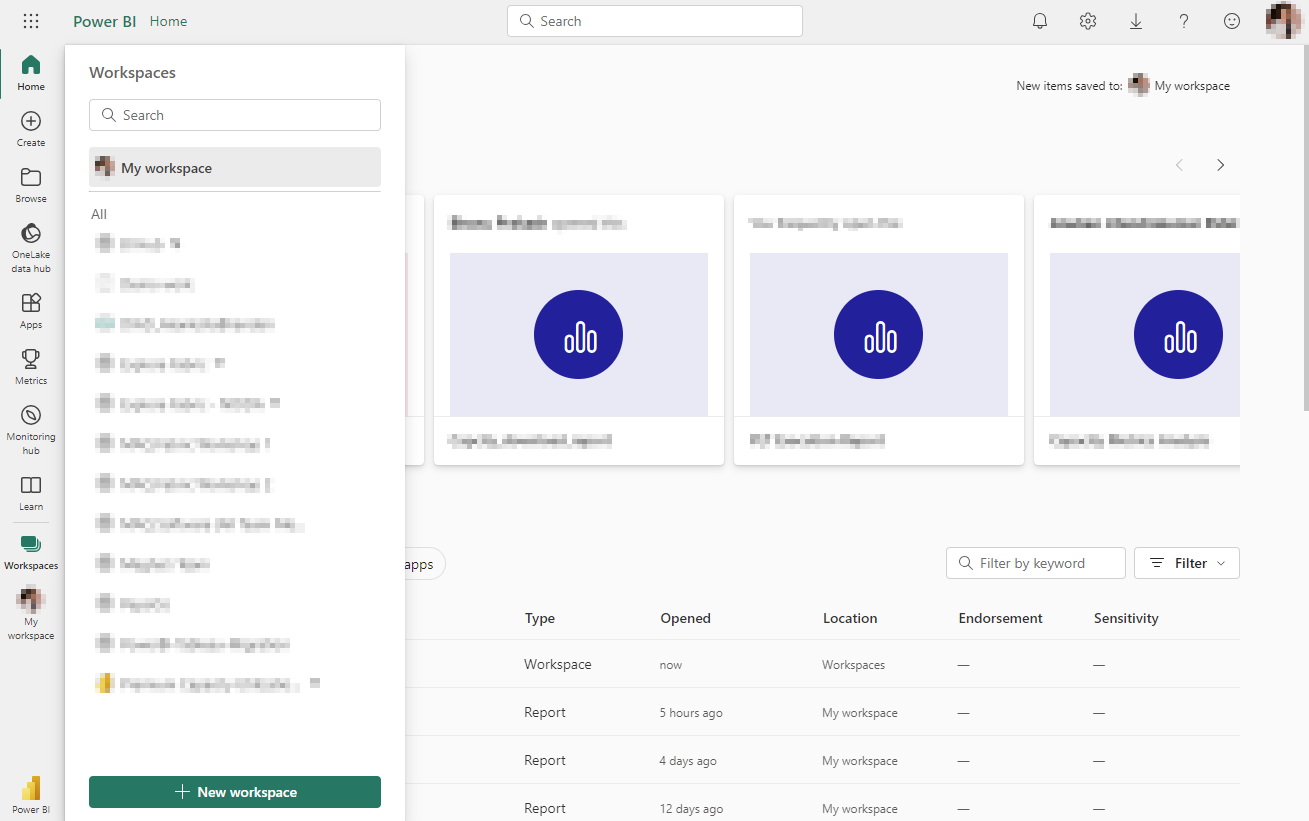
Task: Click the Home breadcrumb link
Action: click(168, 21)
